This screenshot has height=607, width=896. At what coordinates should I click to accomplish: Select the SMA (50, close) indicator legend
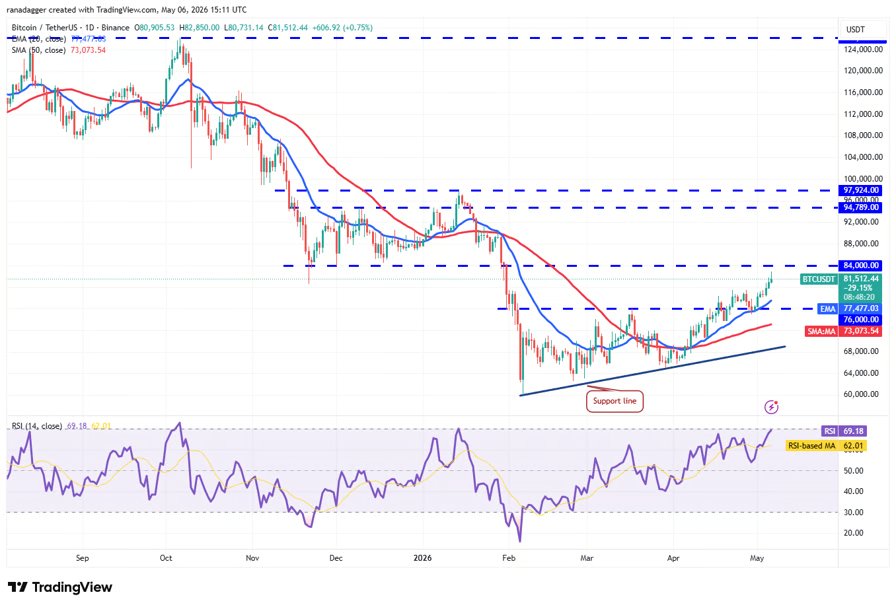39,50
